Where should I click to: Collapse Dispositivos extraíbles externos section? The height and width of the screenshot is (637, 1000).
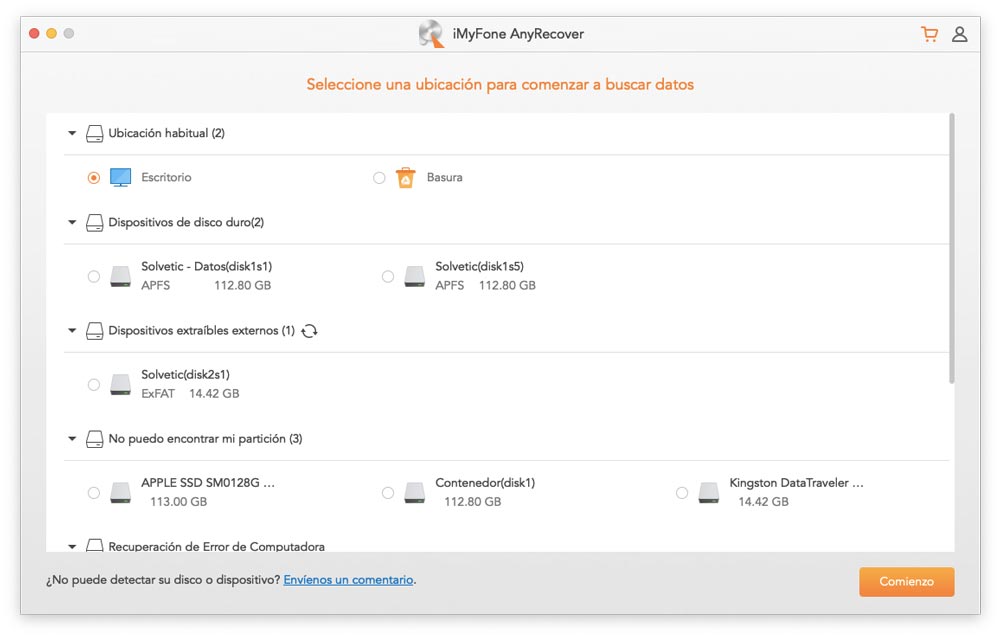point(72,331)
